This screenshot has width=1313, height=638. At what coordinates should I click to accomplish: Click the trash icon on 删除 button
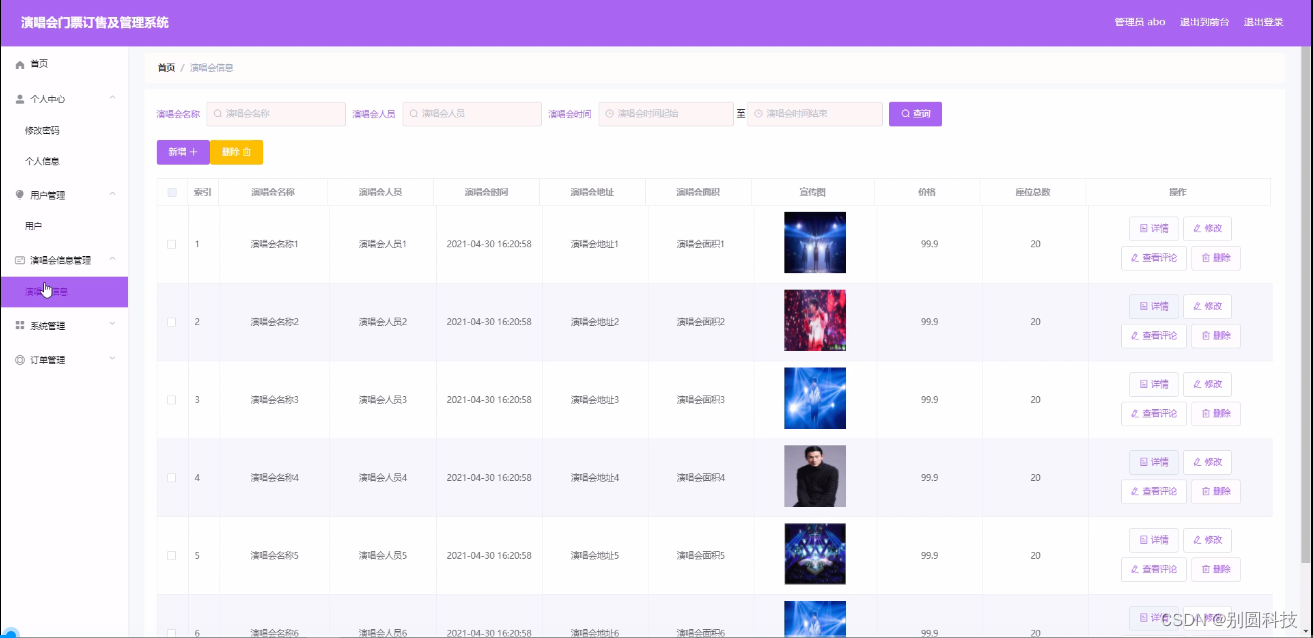(x=248, y=152)
